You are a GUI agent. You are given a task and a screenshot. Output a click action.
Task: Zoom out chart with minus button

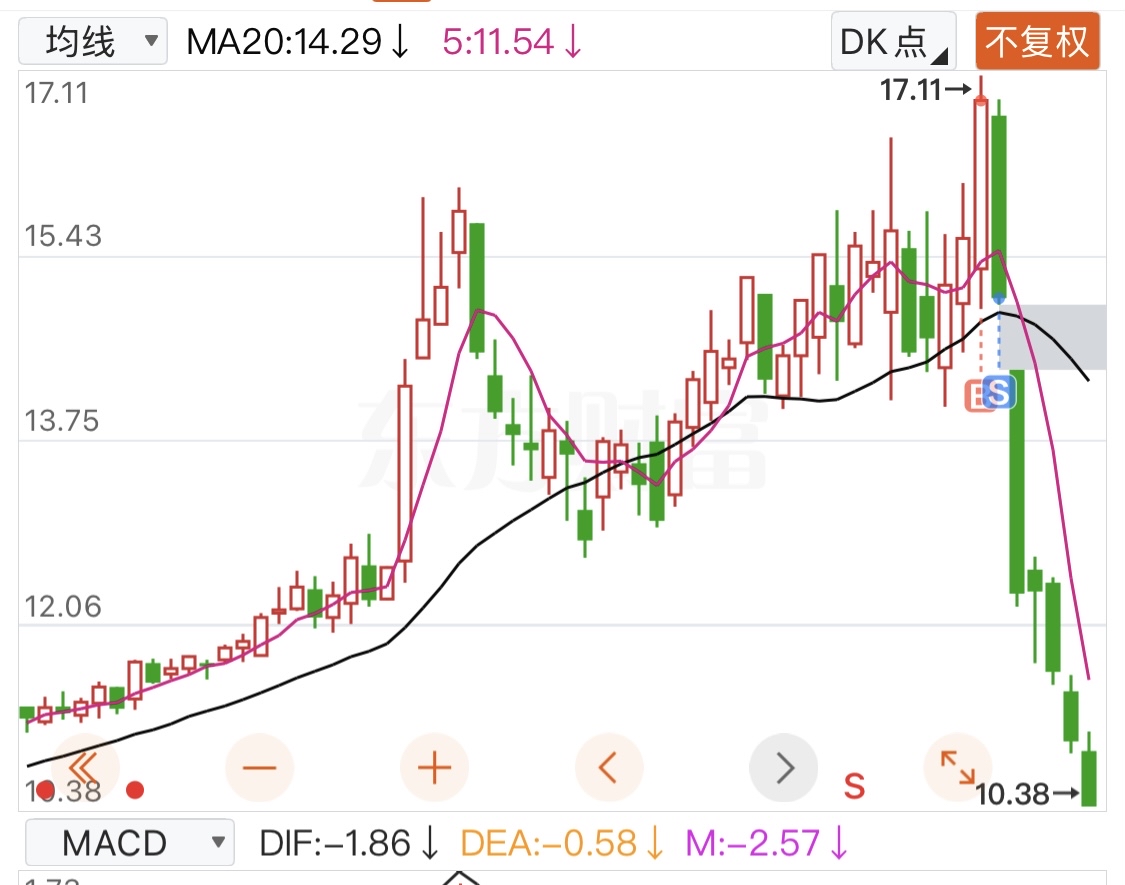tap(260, 767)
